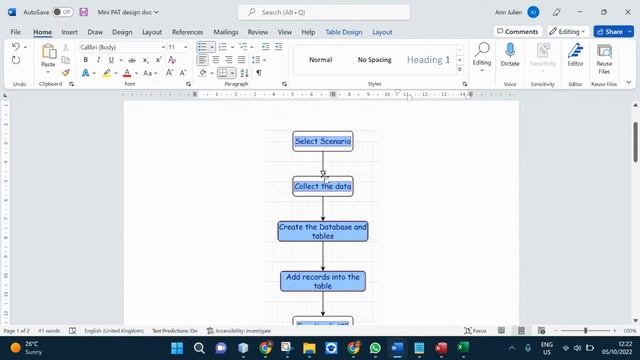The width and height of the screenshot is (640, 360).
Task: Click the Save disk icon in title bar
Action: 84,12
